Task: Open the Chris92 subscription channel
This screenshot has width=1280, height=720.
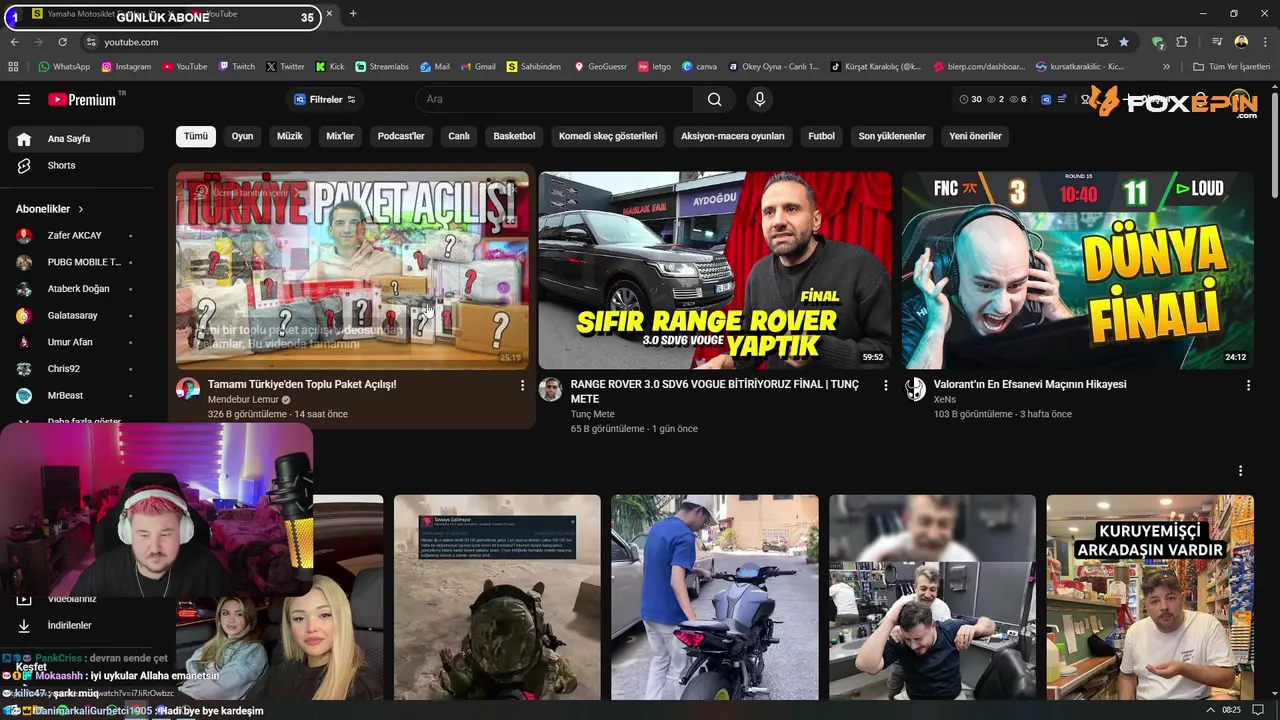Action: point(76,369)
